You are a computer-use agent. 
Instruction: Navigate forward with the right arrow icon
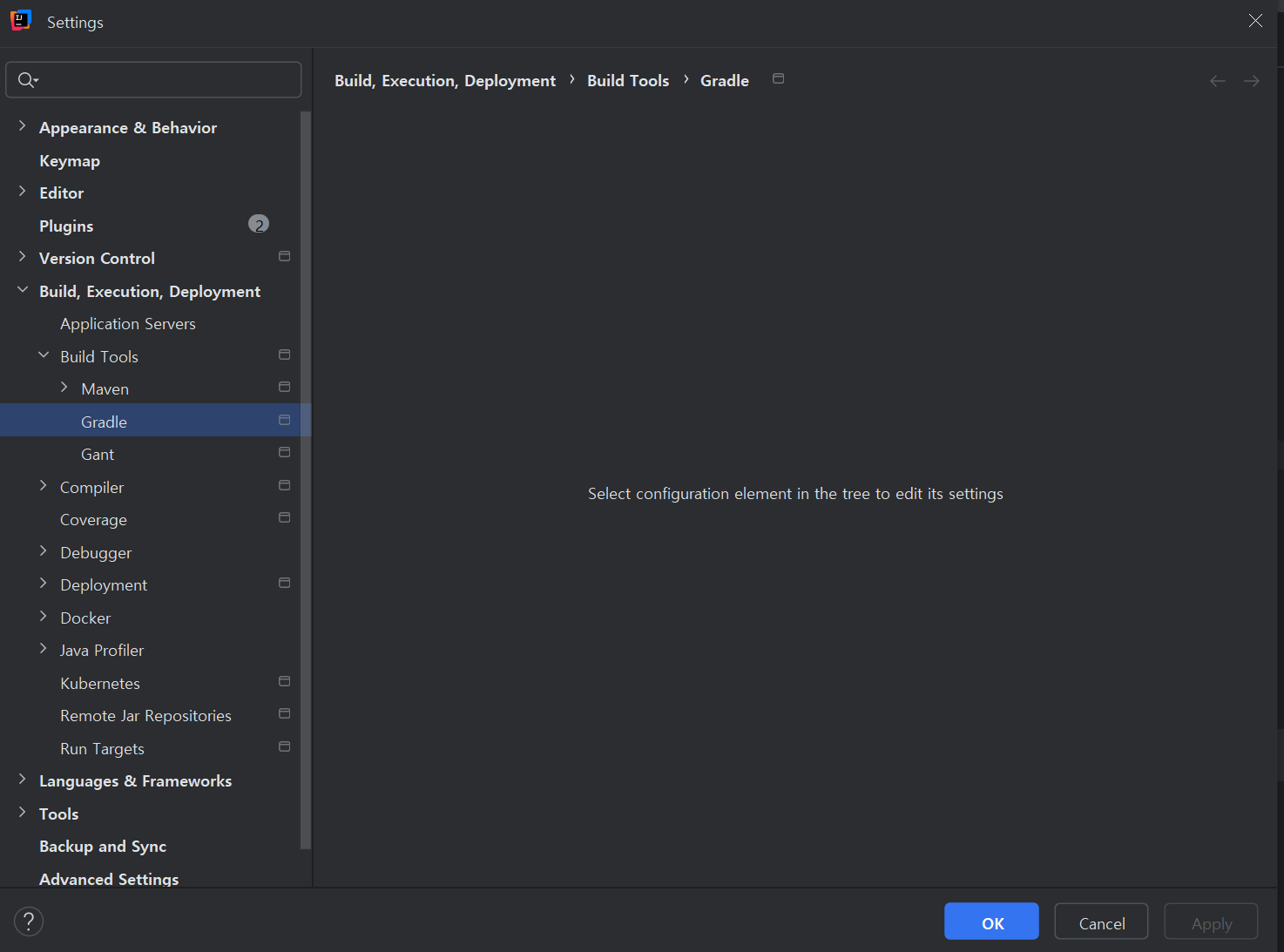click(x=1252, y=81)
